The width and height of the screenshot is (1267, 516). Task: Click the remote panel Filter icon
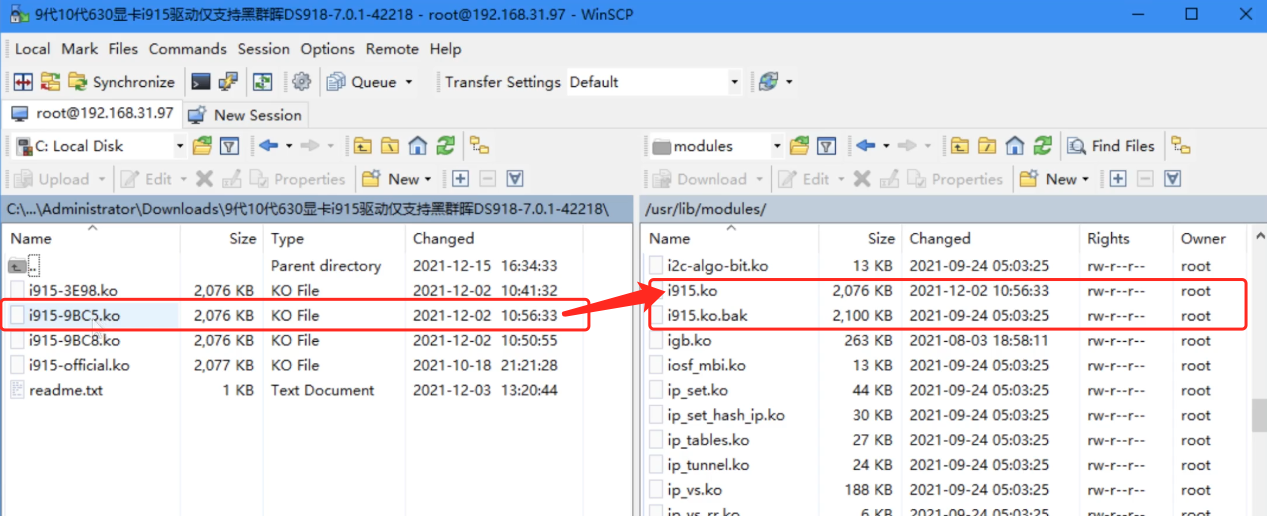click(x=827, y=146)
